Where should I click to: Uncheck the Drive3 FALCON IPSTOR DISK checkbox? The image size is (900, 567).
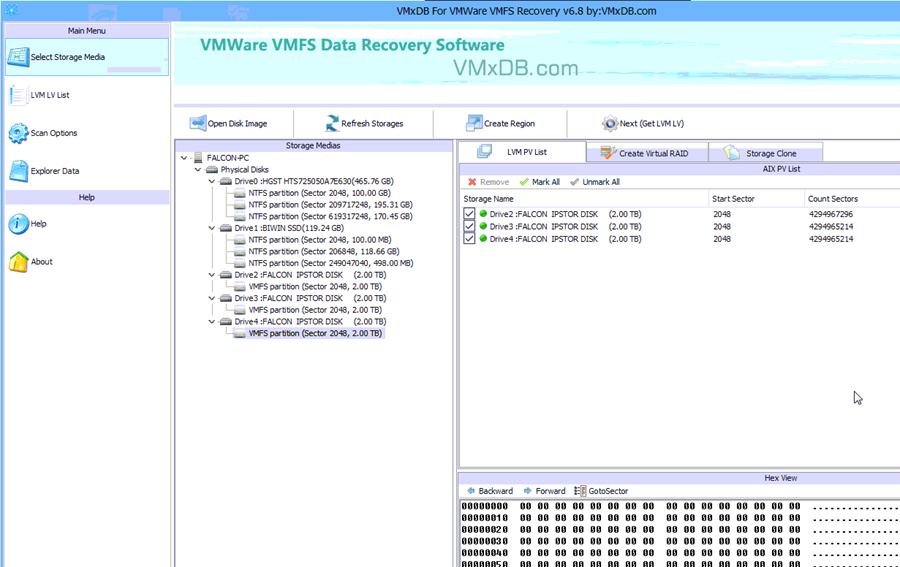469,227
